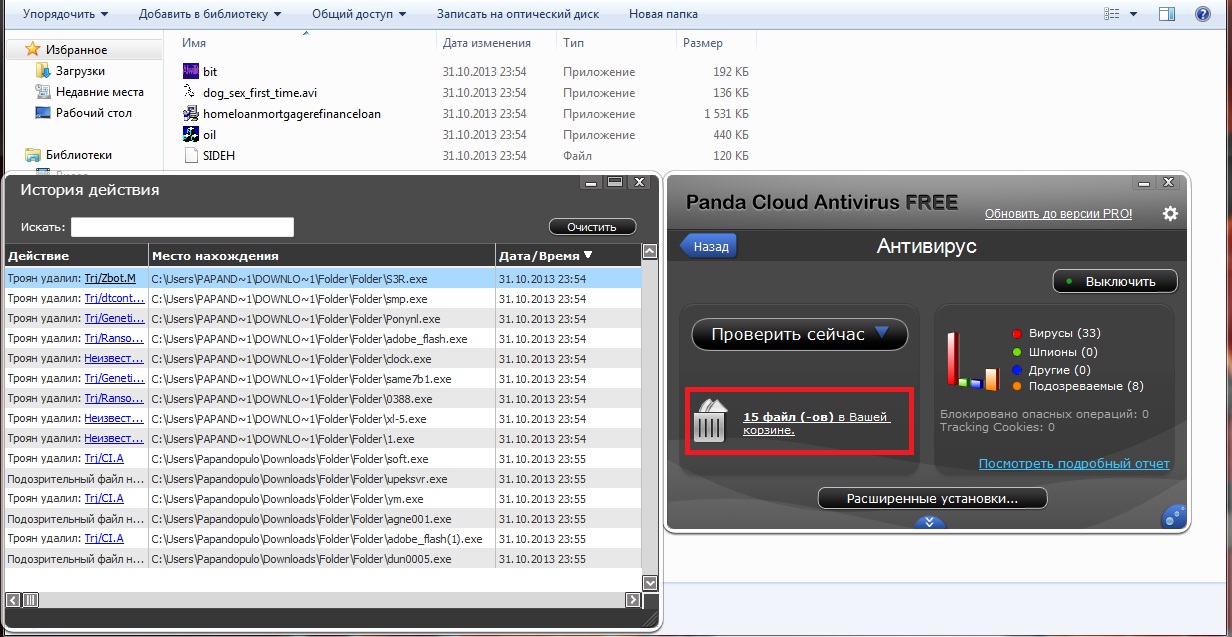Click Записать на оптический диск

[519, 14]
